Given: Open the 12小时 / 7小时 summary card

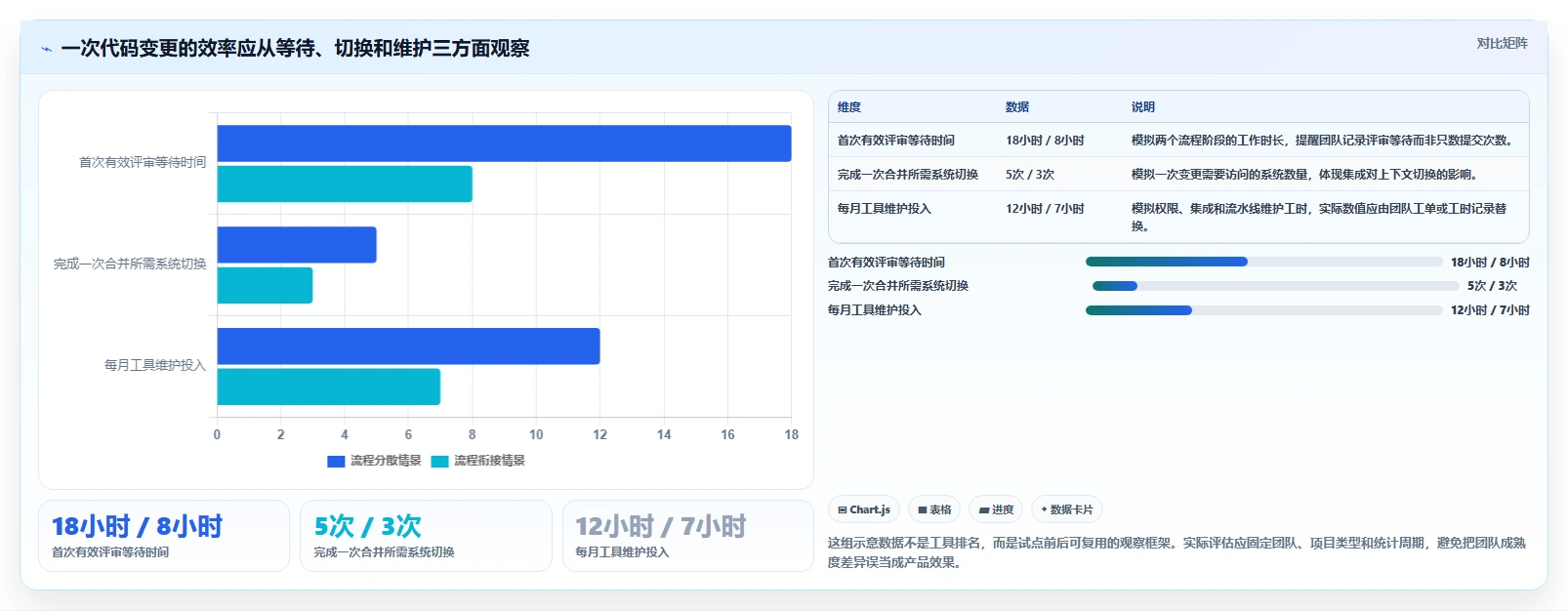Looking at the screenshot, I should click(688, 536).
